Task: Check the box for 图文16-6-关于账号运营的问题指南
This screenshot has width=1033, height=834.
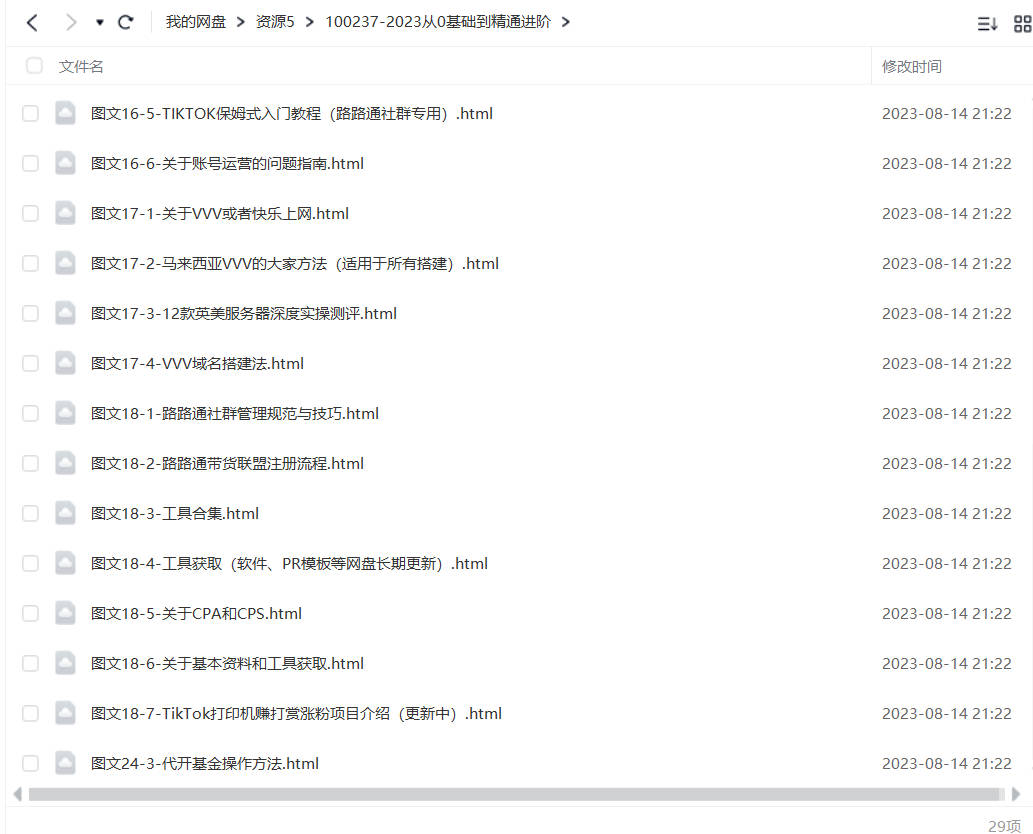Action: [x=30, y=163]
